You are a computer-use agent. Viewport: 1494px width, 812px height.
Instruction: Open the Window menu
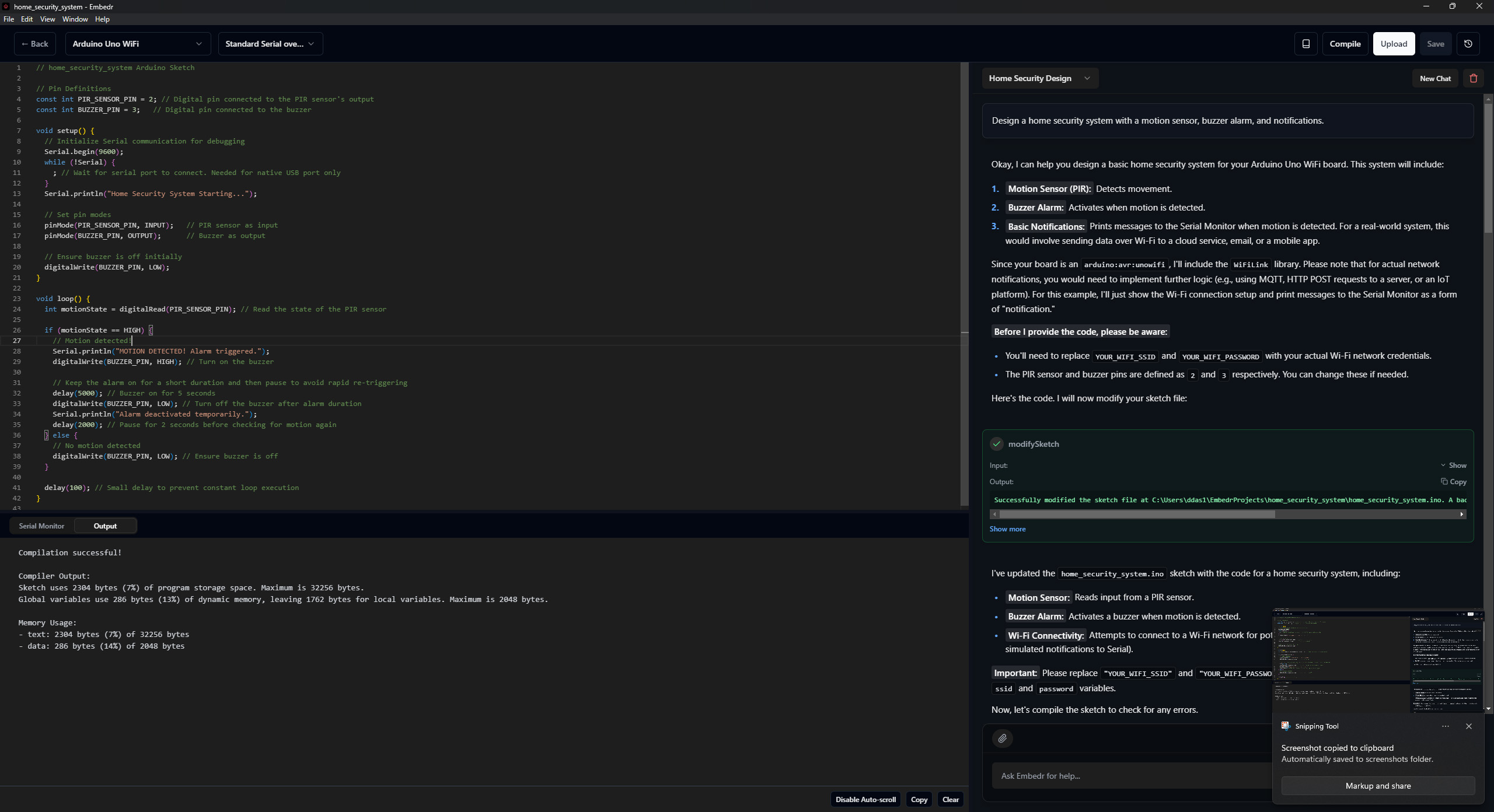(75, 19)
